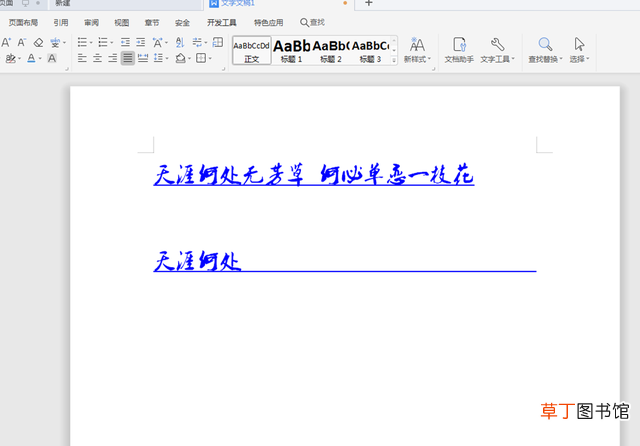Expand the shading fill dropdown arrow
The width and height of the screenshot is (640, 446).
(189, 59)
